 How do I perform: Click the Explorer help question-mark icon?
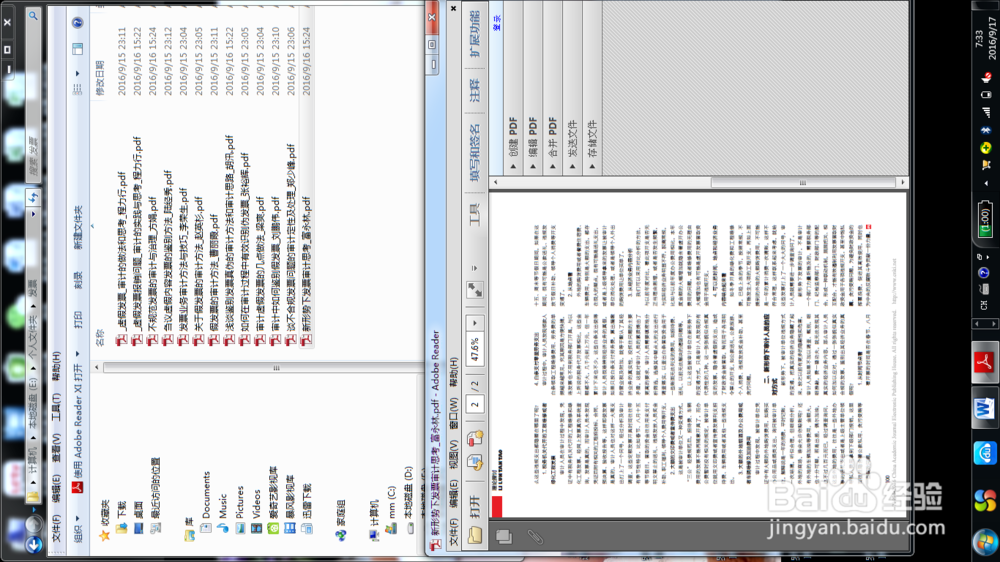(x=78, y=23)
